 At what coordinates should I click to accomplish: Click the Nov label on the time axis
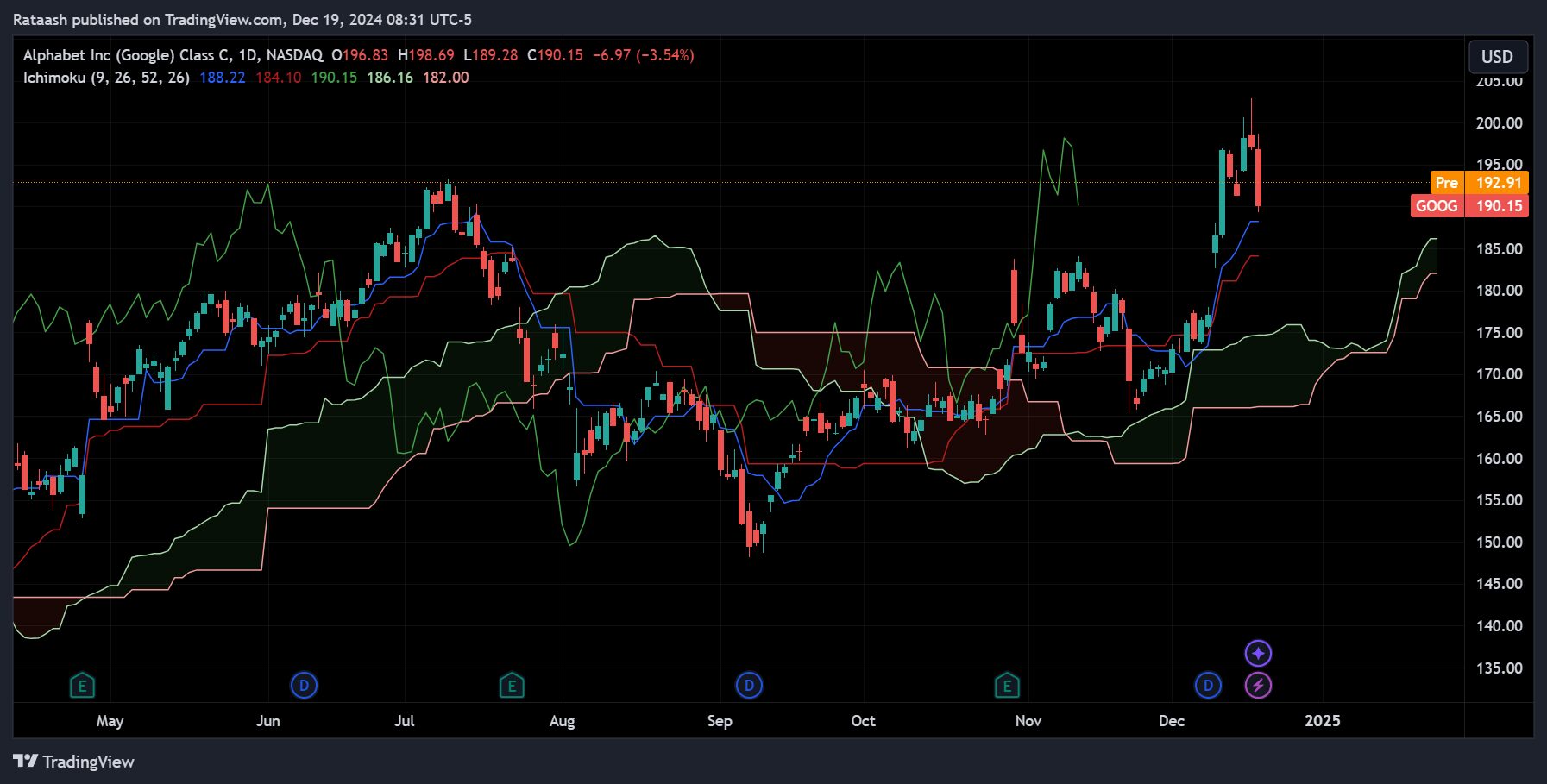click(x=1028, y=721)
